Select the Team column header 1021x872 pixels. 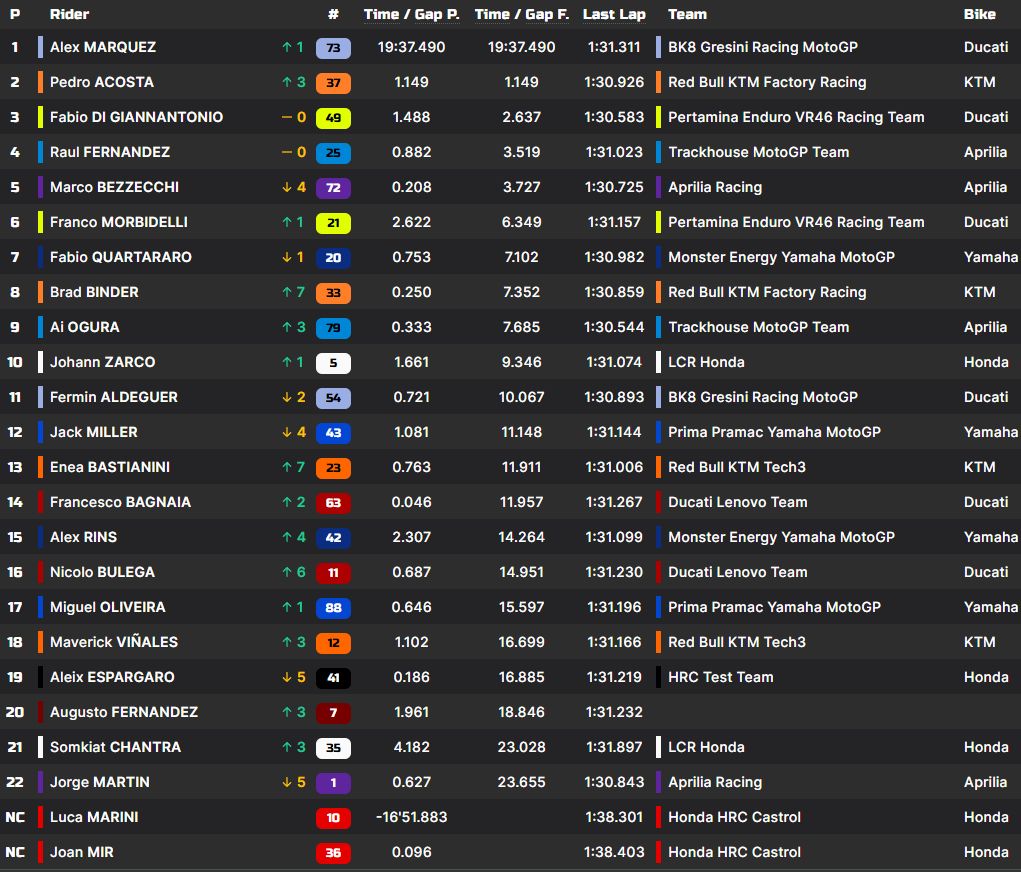tap(687, 14)
